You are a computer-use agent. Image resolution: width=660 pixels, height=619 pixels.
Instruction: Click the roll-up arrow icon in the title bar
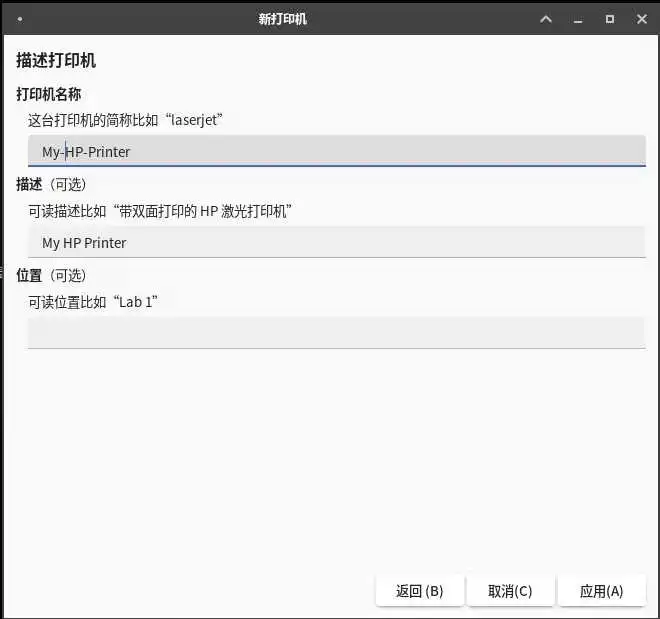pos(546,19)
